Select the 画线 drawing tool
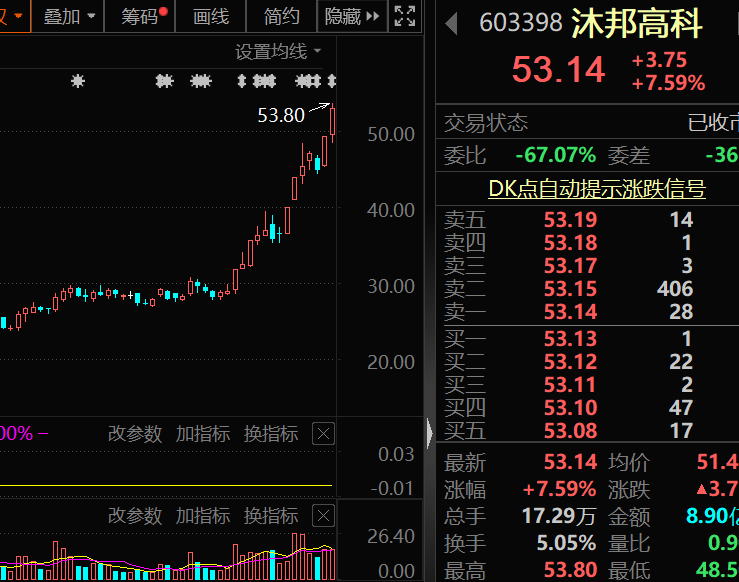Image resolution: width=739 pixels, height=582 pixels. 211,16
